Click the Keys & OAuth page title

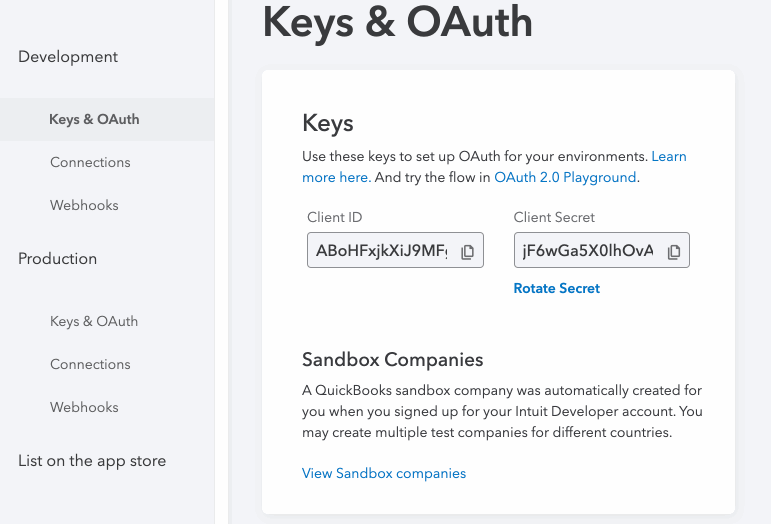pos(397,22)
